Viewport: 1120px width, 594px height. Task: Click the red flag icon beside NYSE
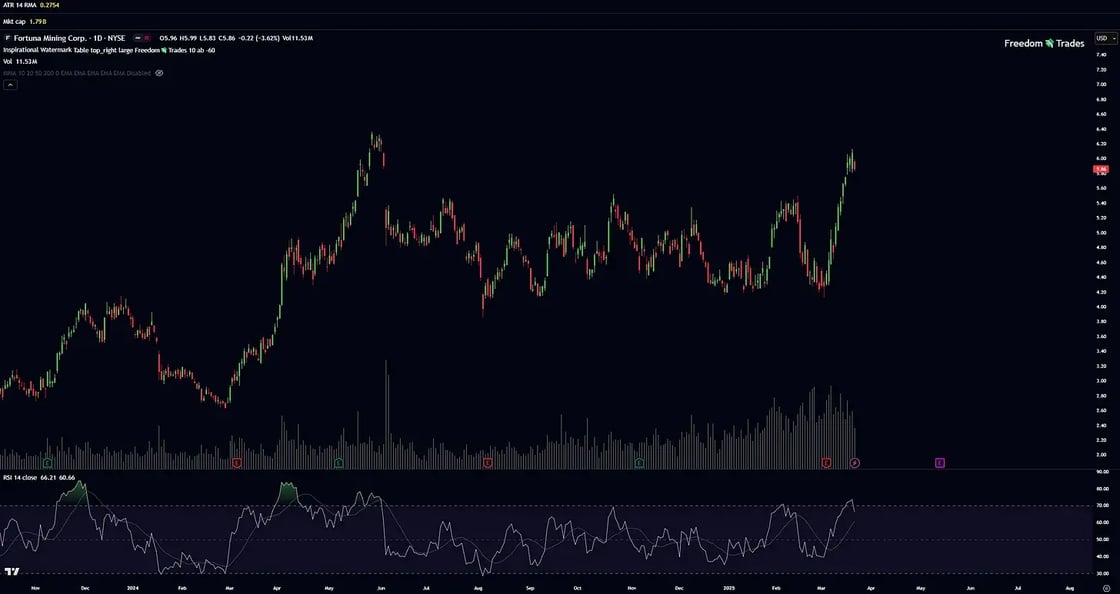click(x=146, y=38)
